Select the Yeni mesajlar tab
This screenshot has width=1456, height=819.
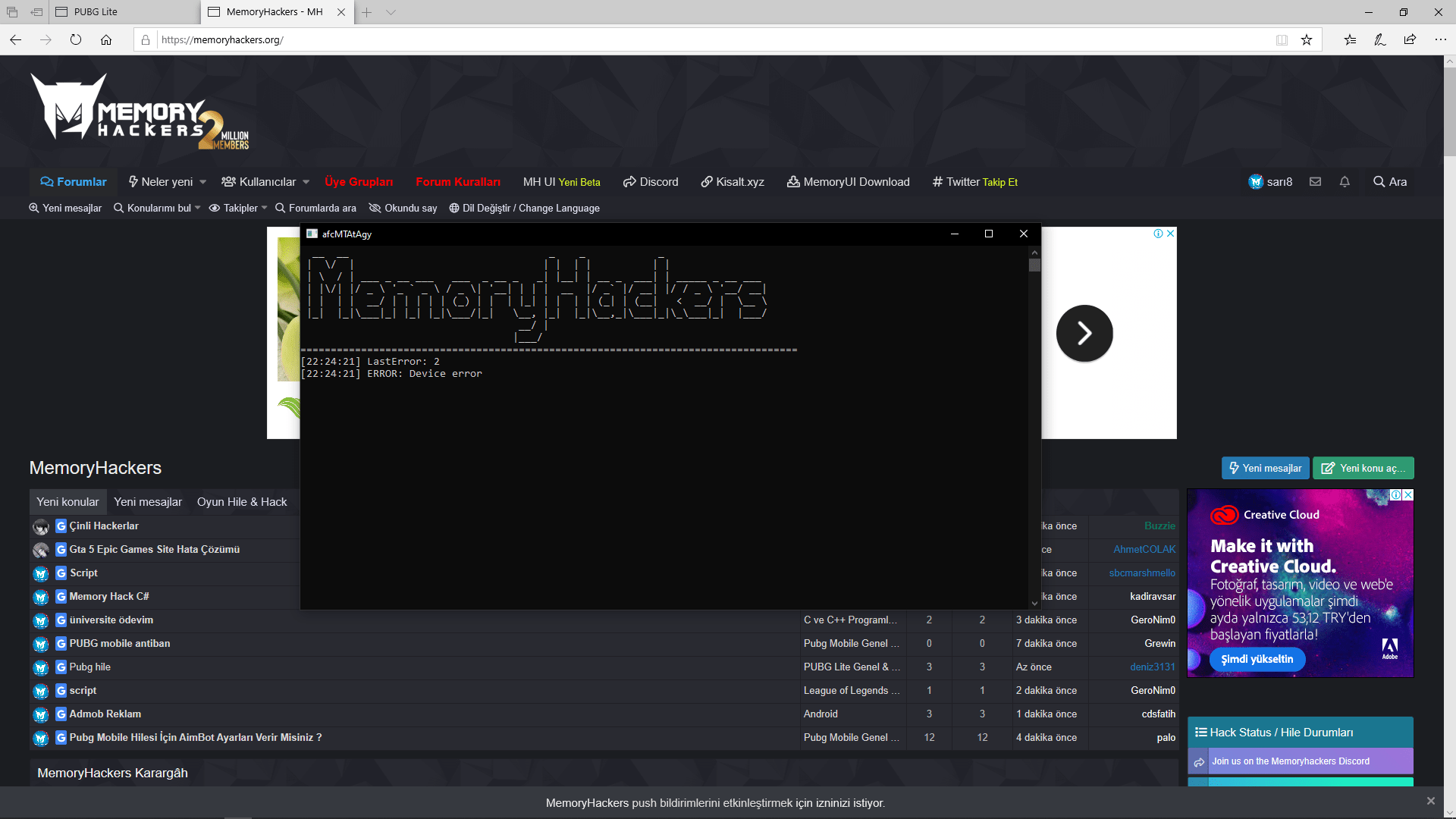(x=148, y=502)
